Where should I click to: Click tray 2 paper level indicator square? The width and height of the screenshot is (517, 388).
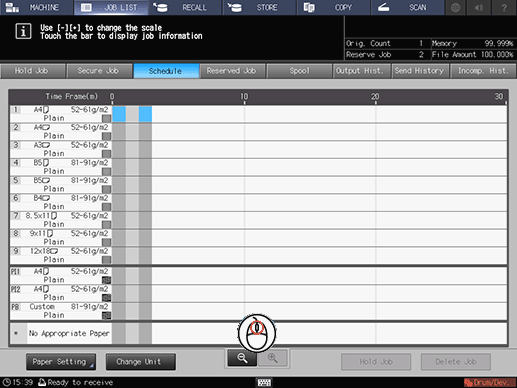(106, 136)
